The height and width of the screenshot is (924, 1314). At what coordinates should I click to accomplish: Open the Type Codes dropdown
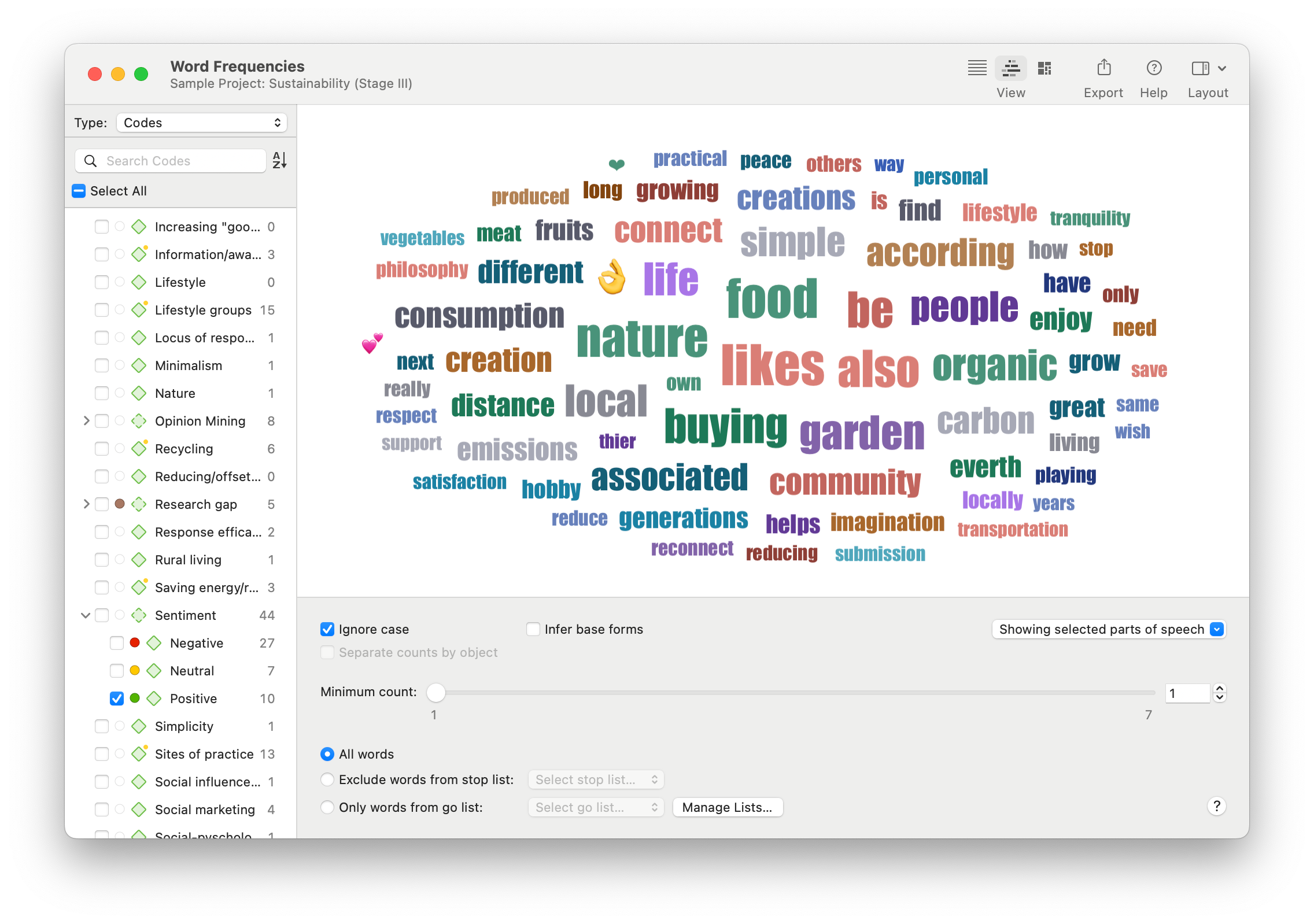pos(201,123)
